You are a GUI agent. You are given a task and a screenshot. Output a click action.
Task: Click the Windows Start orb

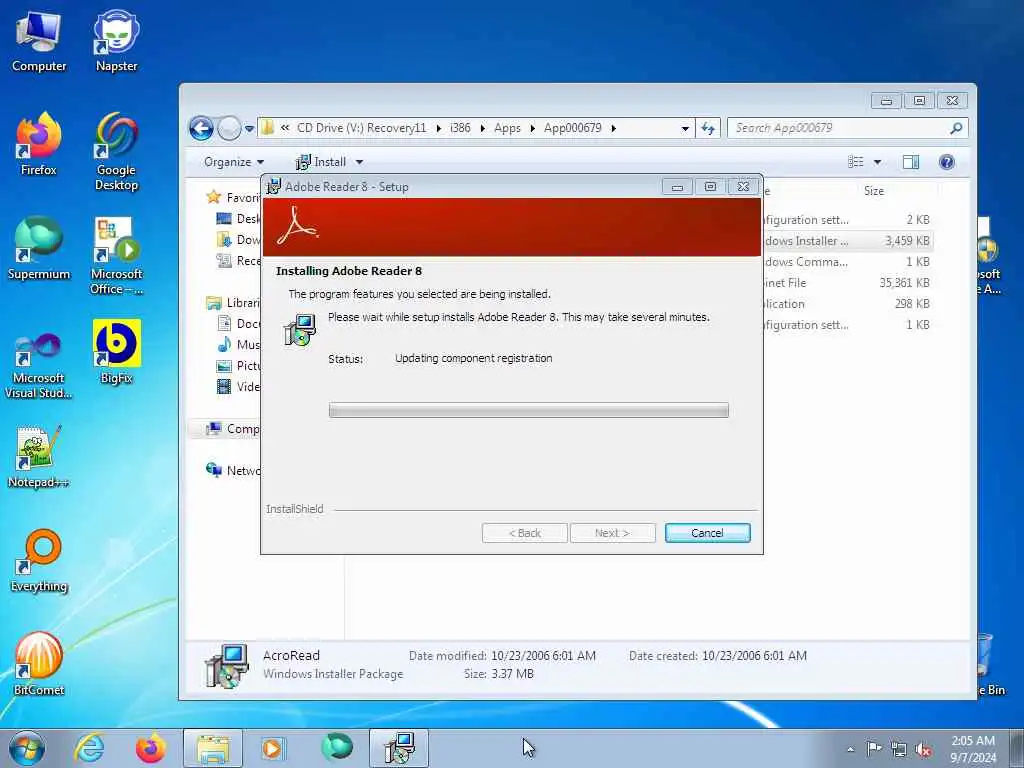(x=27, y=748)
